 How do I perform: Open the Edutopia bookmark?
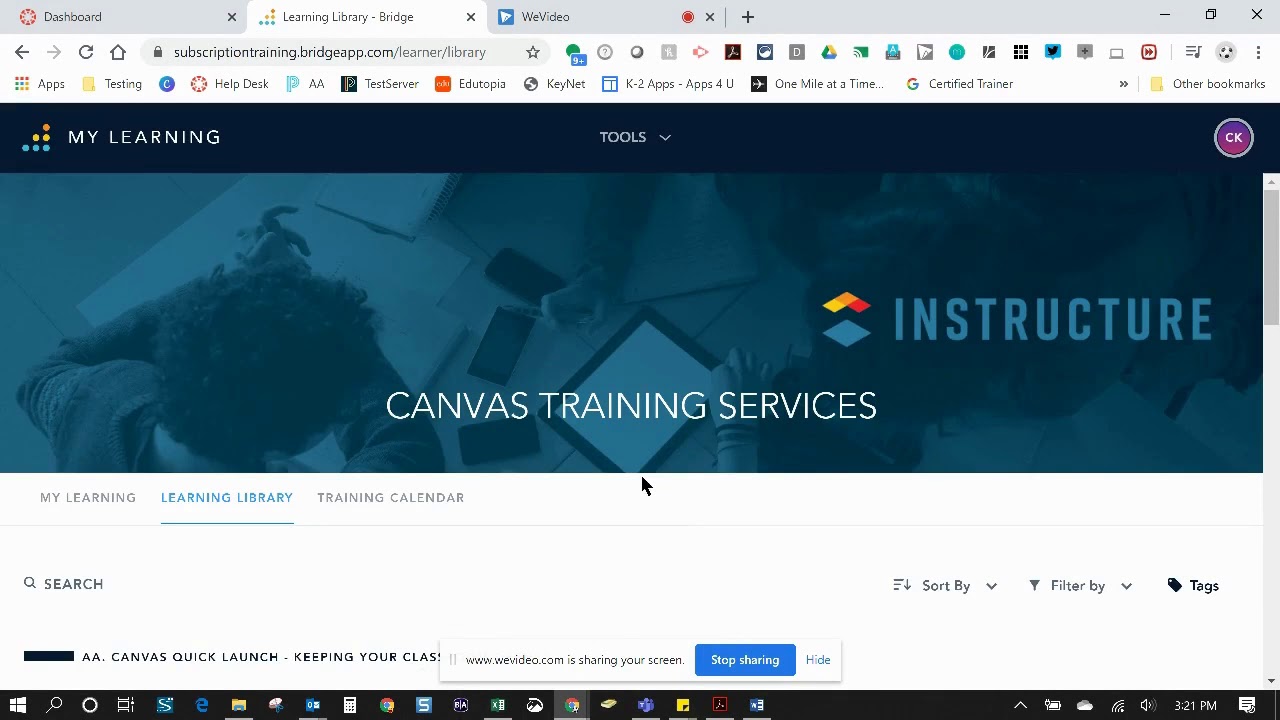tap(470, 84)
